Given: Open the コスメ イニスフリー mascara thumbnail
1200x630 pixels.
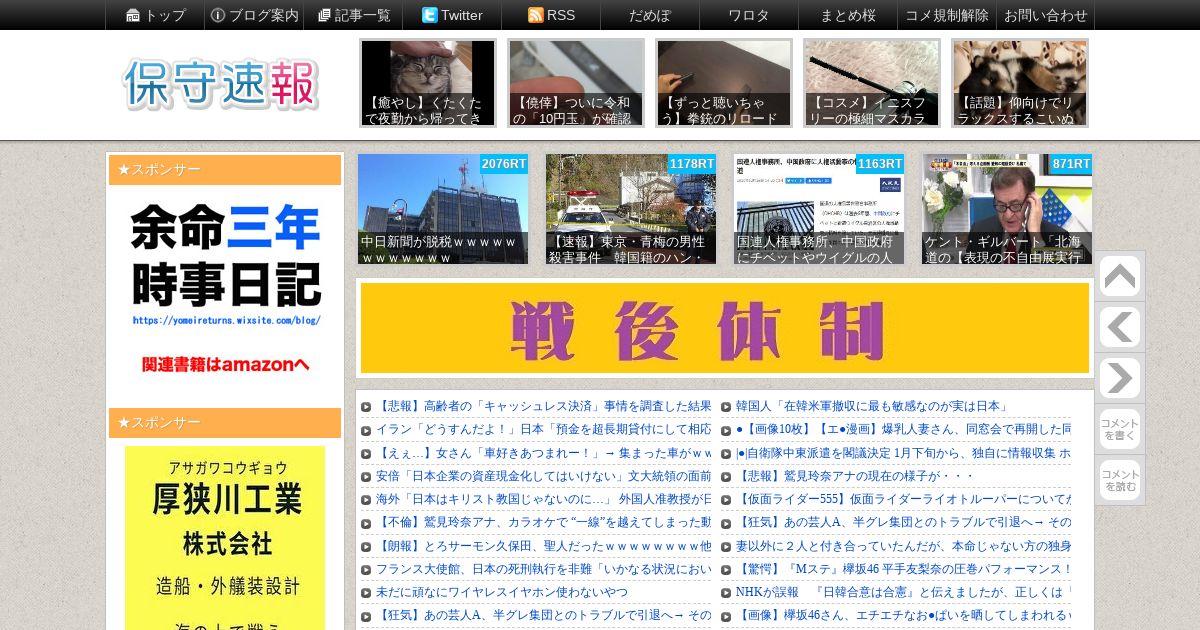Looking at the screenshot, I should pos(872,83).
